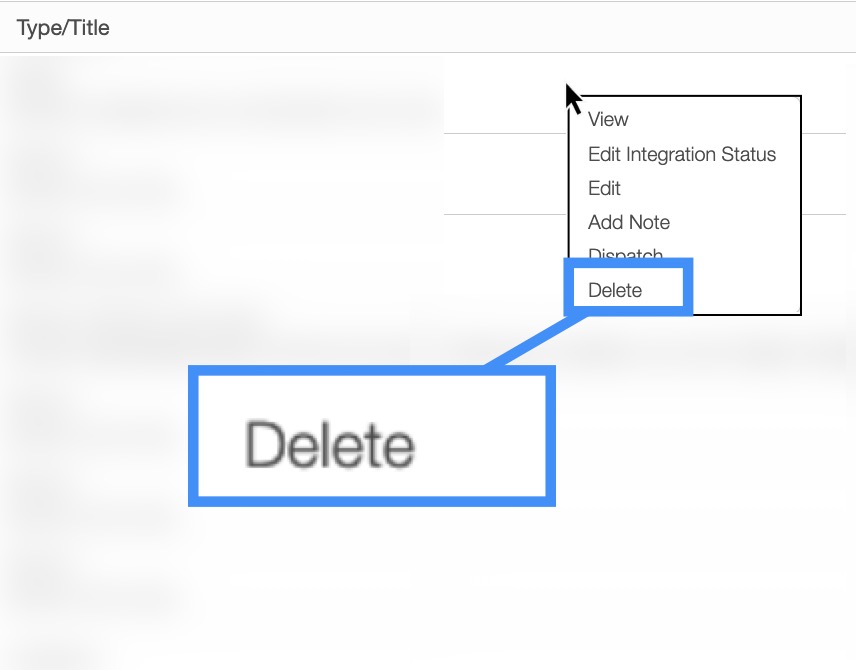
Task: Pick Add Note from the context menu
Action: [628, 222]
